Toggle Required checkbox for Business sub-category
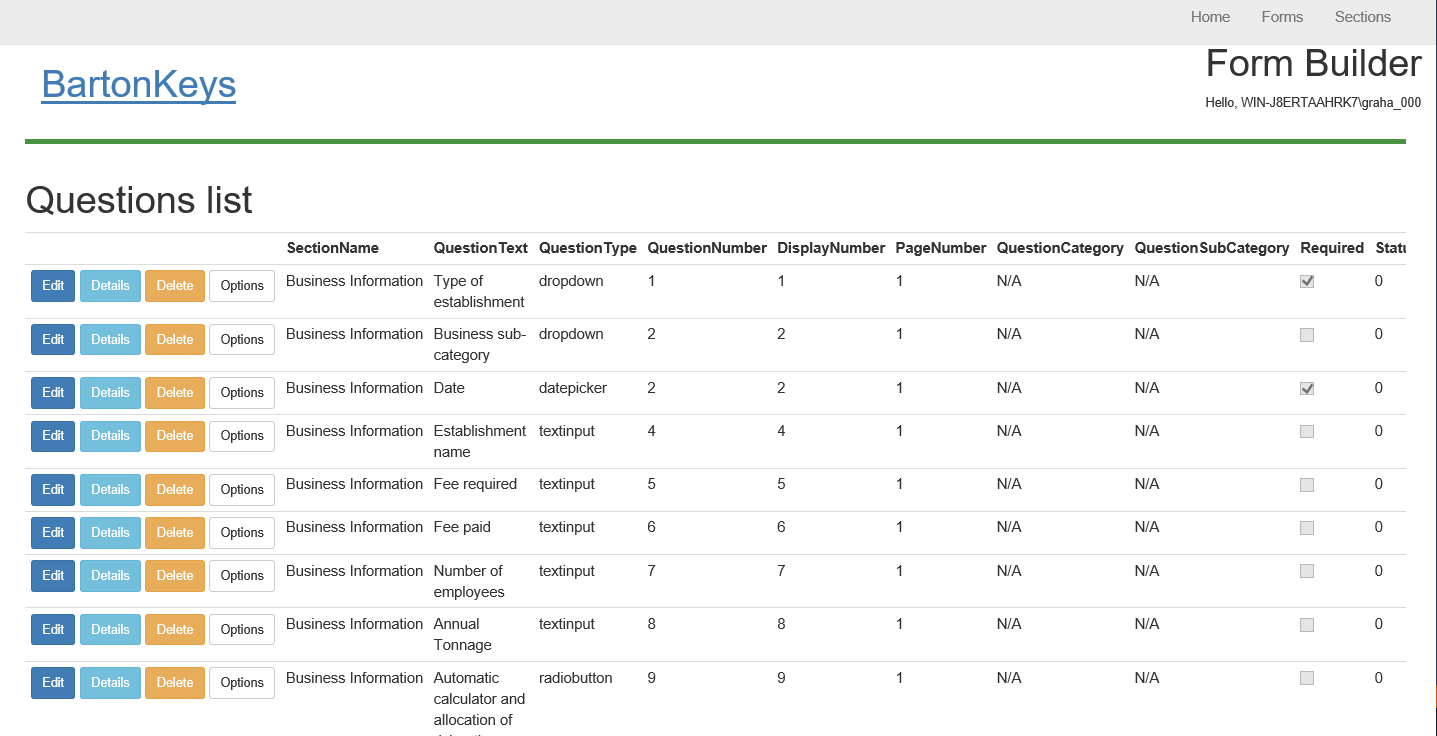Viewport: 1437px width, 736px height. point(1306,335)
